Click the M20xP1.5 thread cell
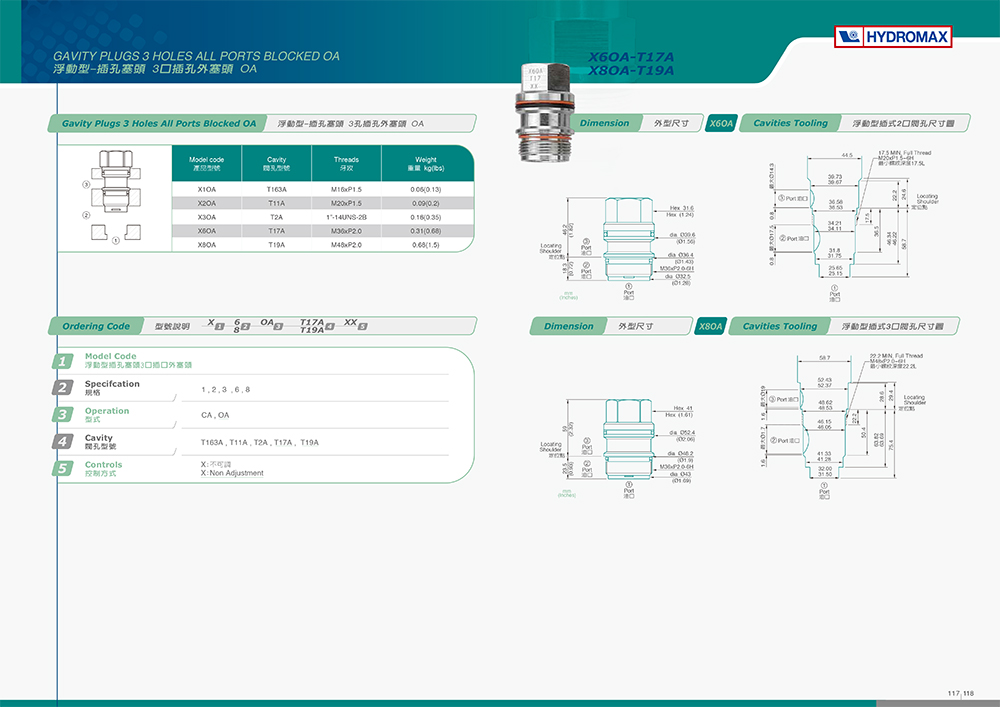This screenshot has width=1000, height=707. coord(346,203)
